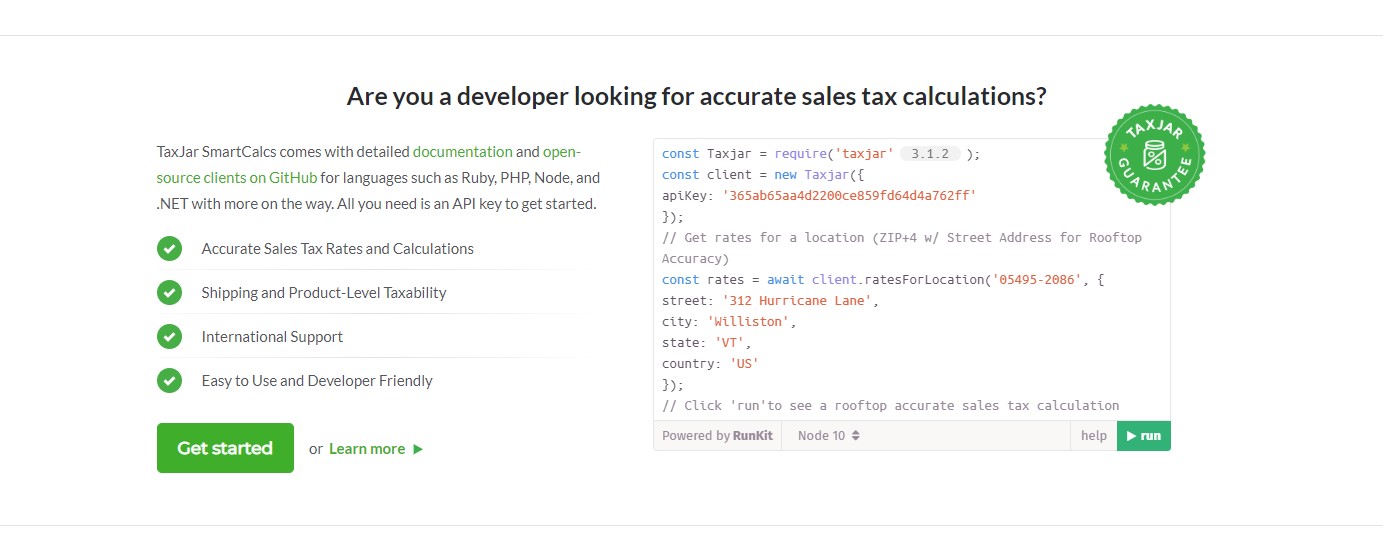The image size is (1383, 543).
Task: Click the TaxJar Guarantee seal badge
Action: click(1154, 155)
